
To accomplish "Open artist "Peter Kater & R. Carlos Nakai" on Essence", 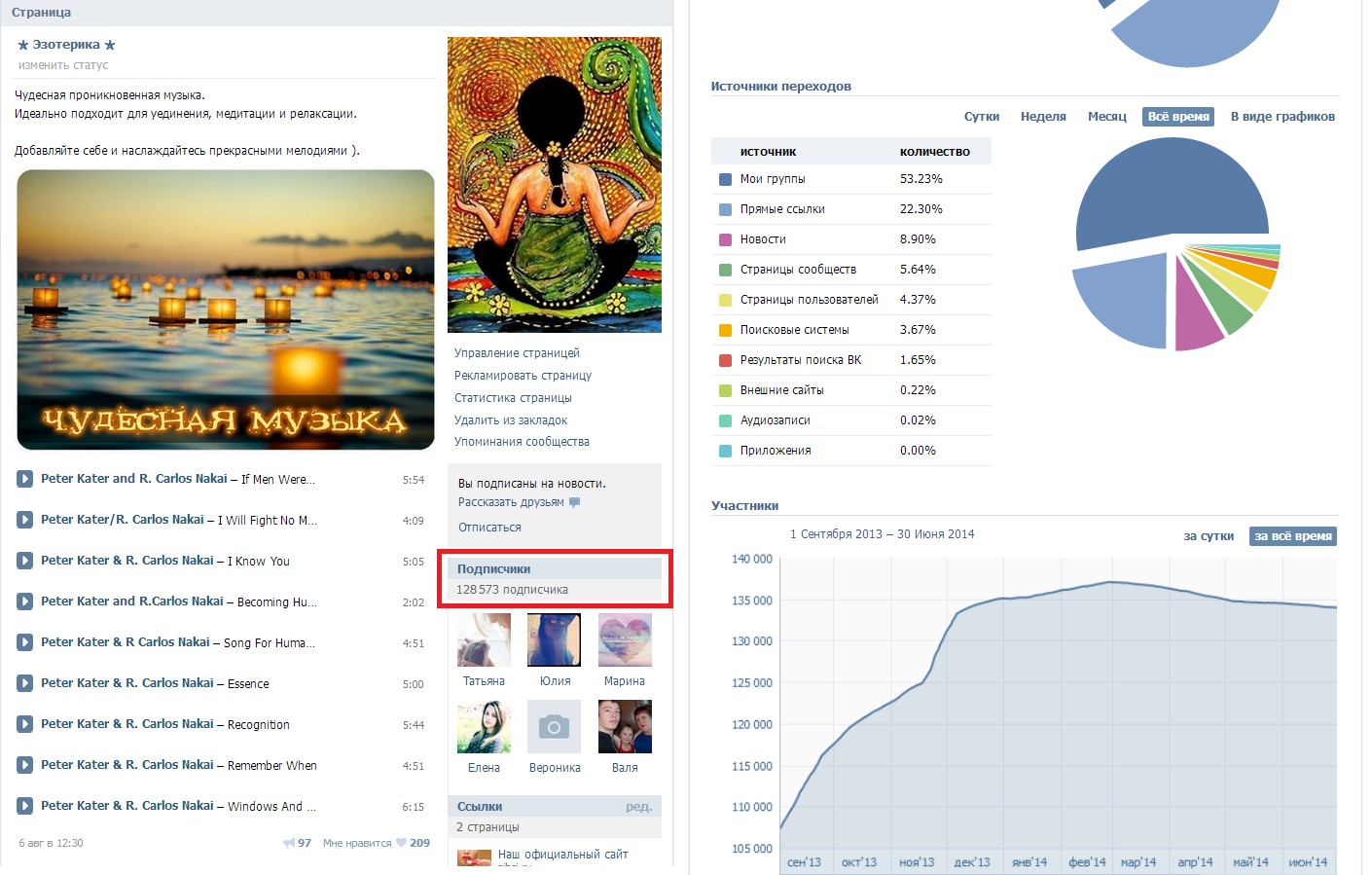I will click(x=126, y=683).
